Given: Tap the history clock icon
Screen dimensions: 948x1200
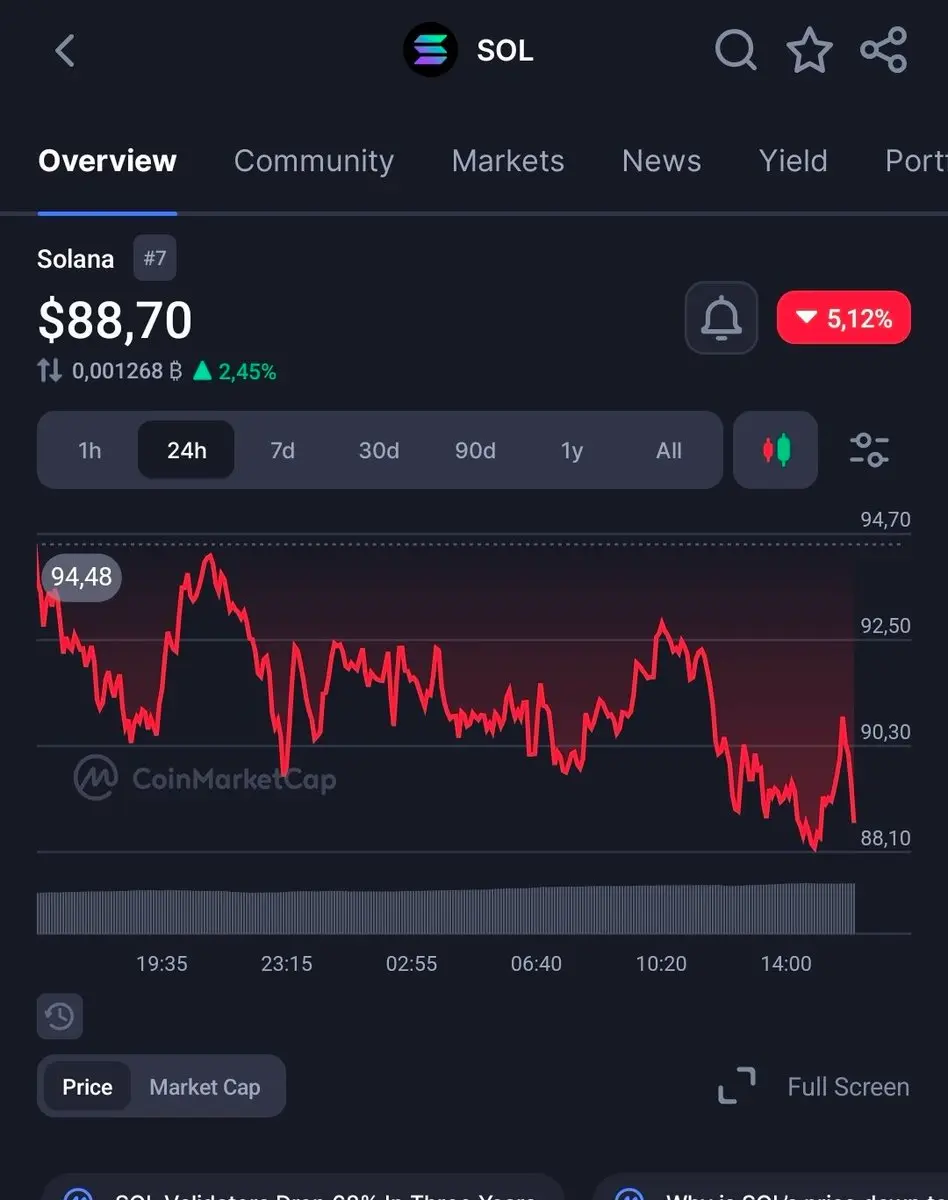Looking at the screenshot, I should [60, 1017].
